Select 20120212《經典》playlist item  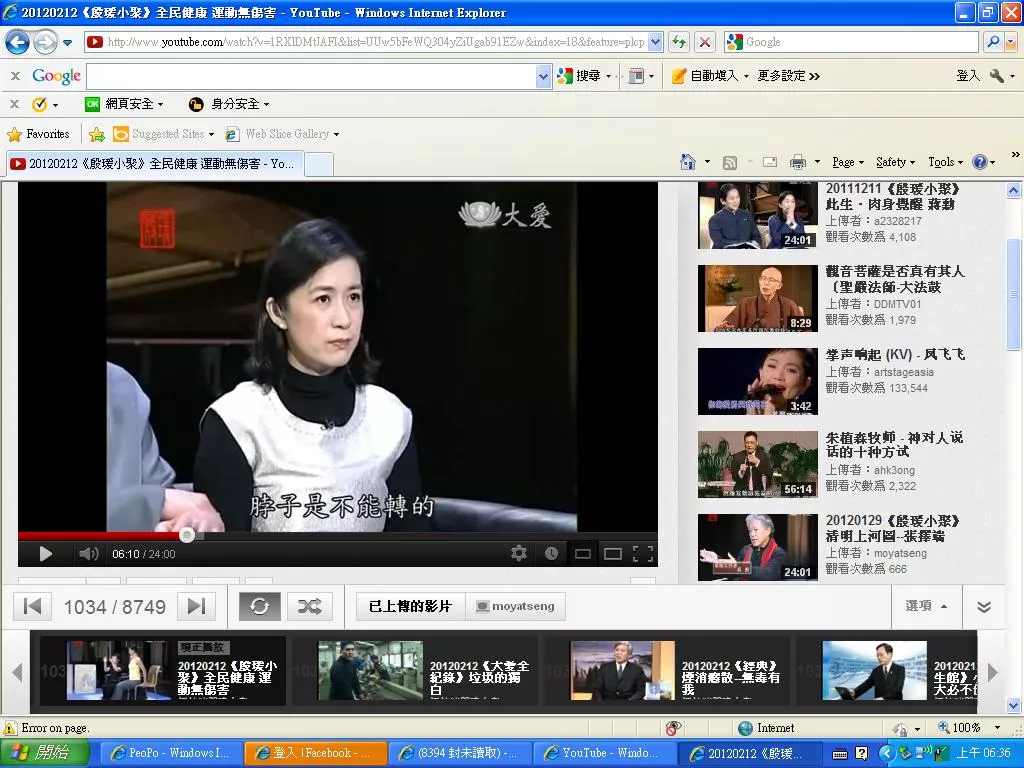point(669,671)
